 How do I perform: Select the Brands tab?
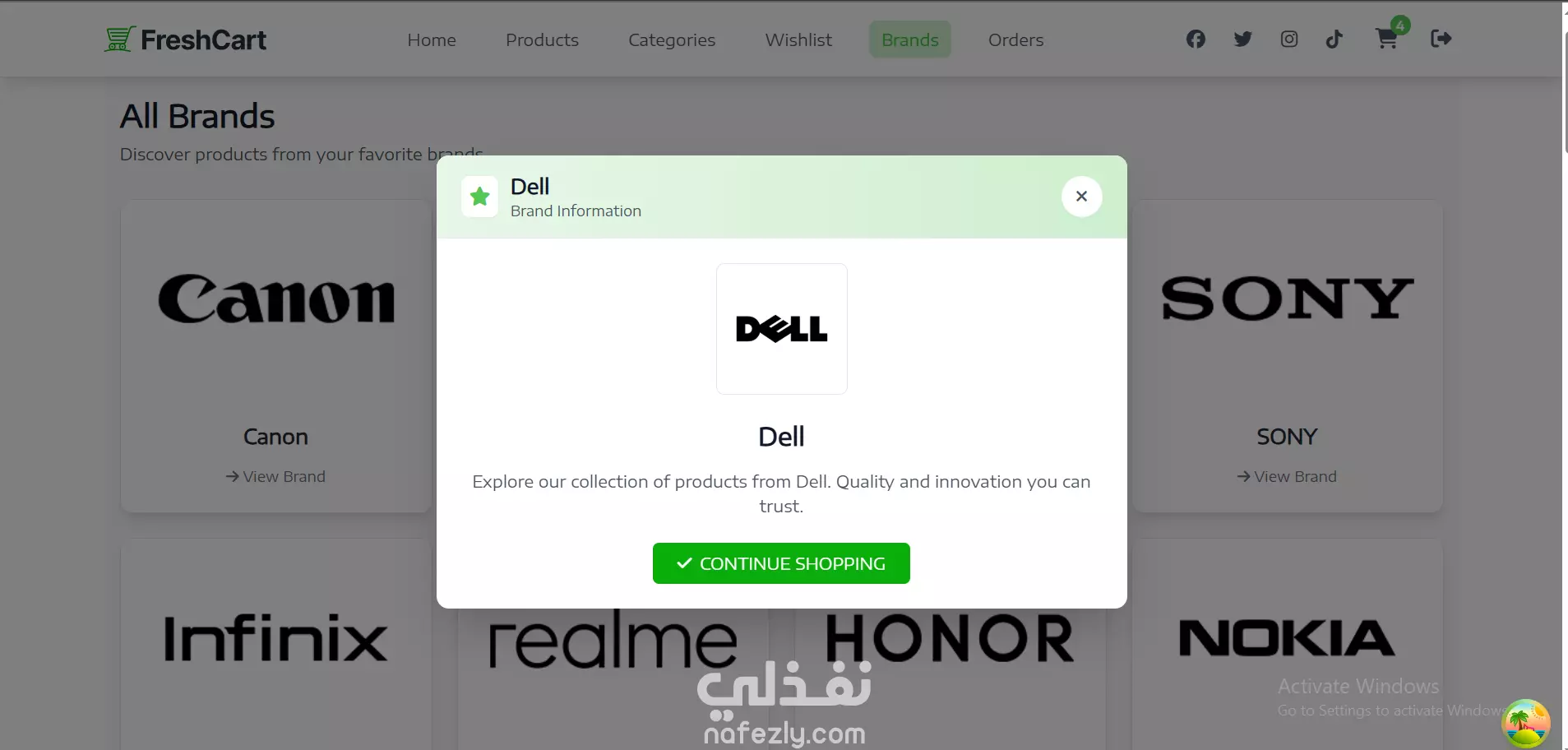click(910, 39)
